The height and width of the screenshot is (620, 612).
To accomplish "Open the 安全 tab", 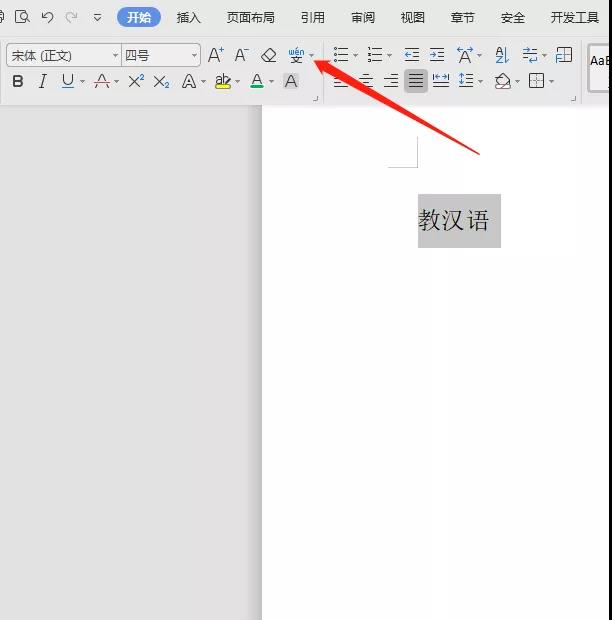I will (513, 17).
